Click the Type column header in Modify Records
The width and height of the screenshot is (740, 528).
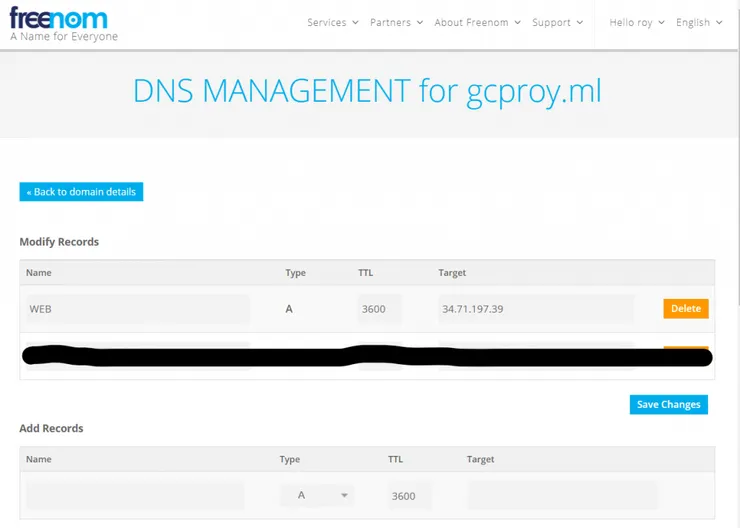(x=295, y=273)
